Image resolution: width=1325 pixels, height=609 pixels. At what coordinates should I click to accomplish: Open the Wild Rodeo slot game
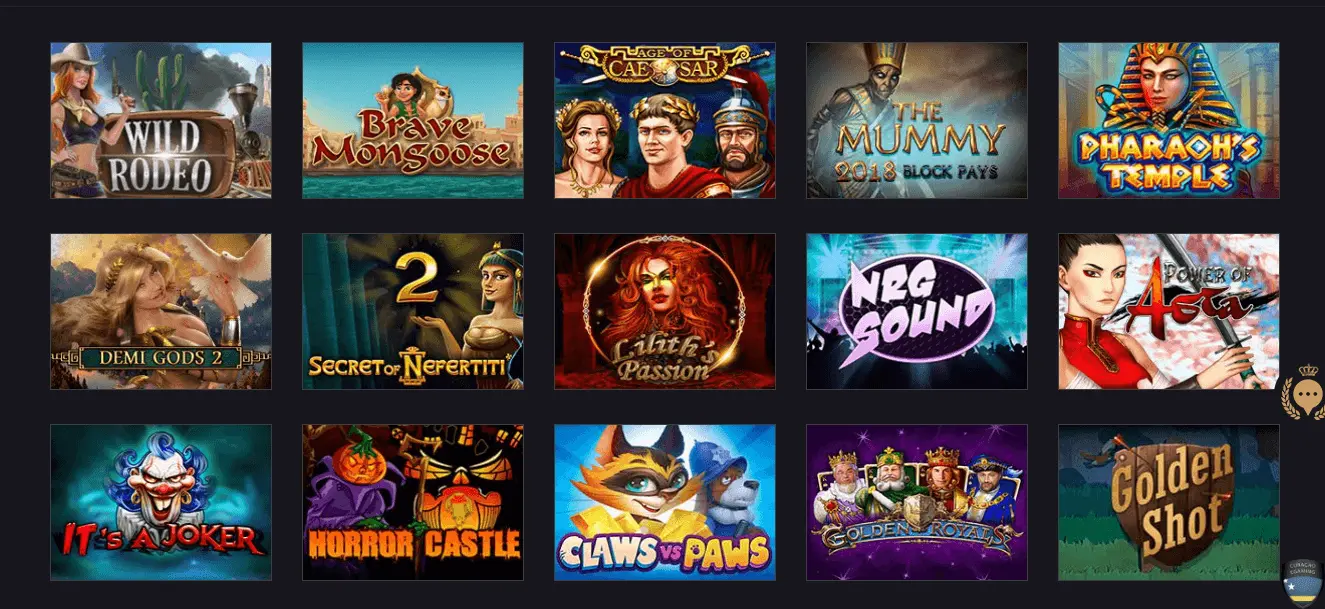[x=161, y=120]
